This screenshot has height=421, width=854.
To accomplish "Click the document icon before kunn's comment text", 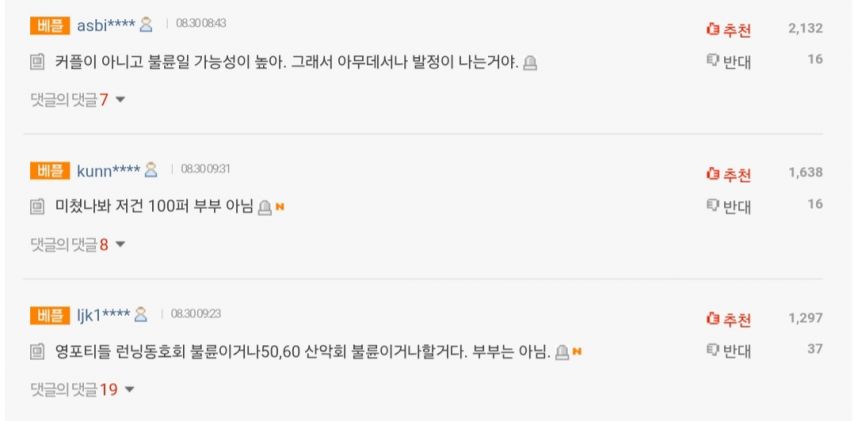I will [x=38, y=207].
